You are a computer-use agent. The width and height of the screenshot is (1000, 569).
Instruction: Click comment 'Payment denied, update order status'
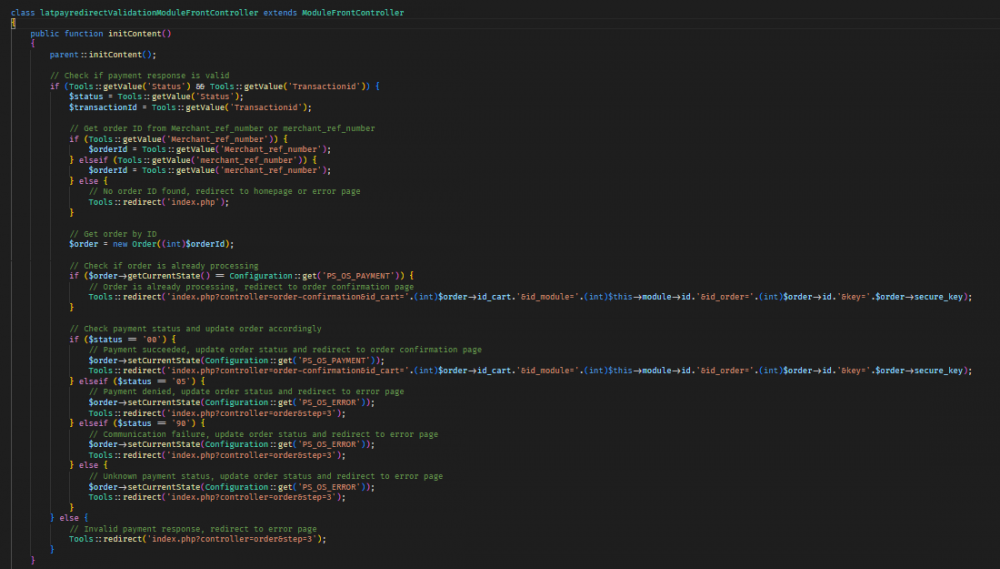(x=246, y=392)
